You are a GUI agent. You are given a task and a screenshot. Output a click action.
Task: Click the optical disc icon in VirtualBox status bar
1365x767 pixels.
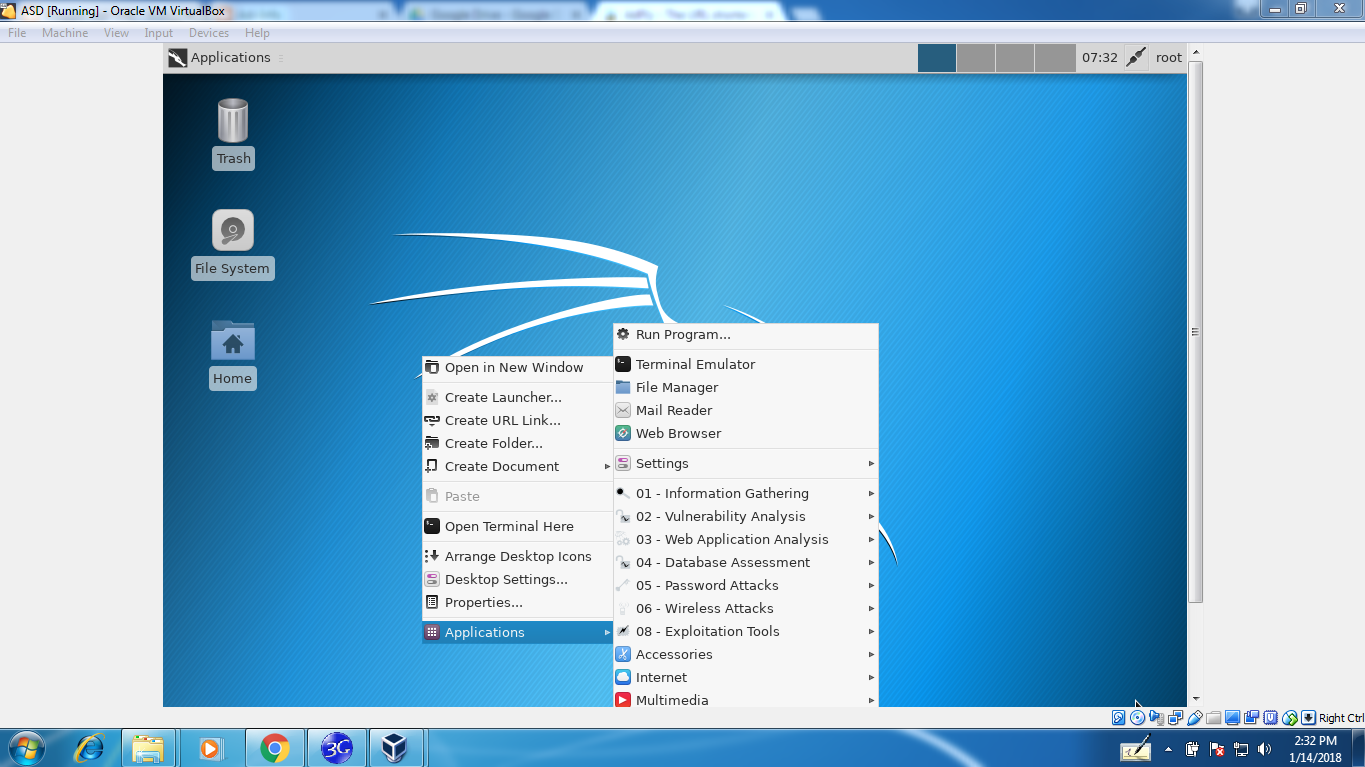(x=1137, y=717)
